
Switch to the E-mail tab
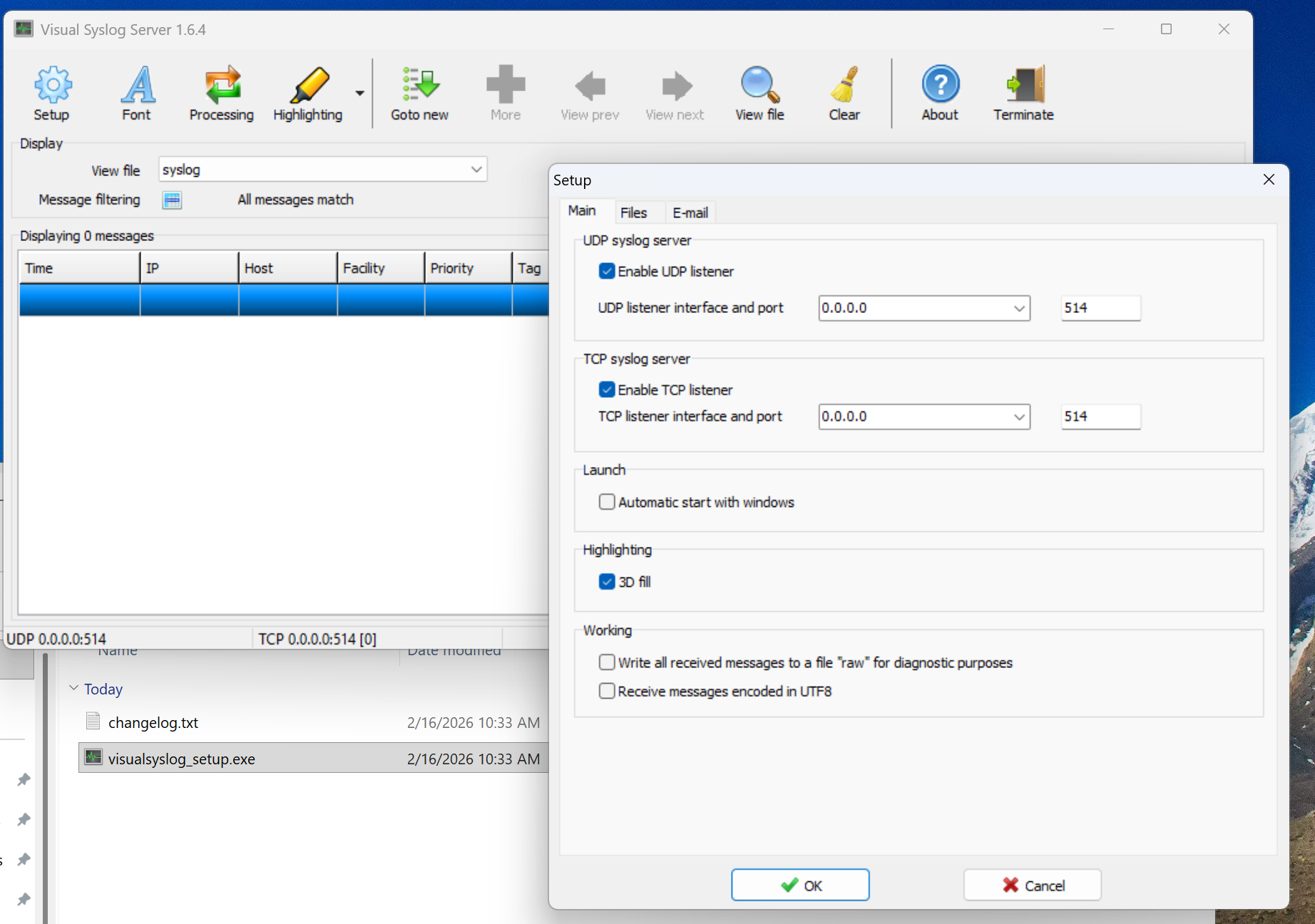click(x=690, y=212)
